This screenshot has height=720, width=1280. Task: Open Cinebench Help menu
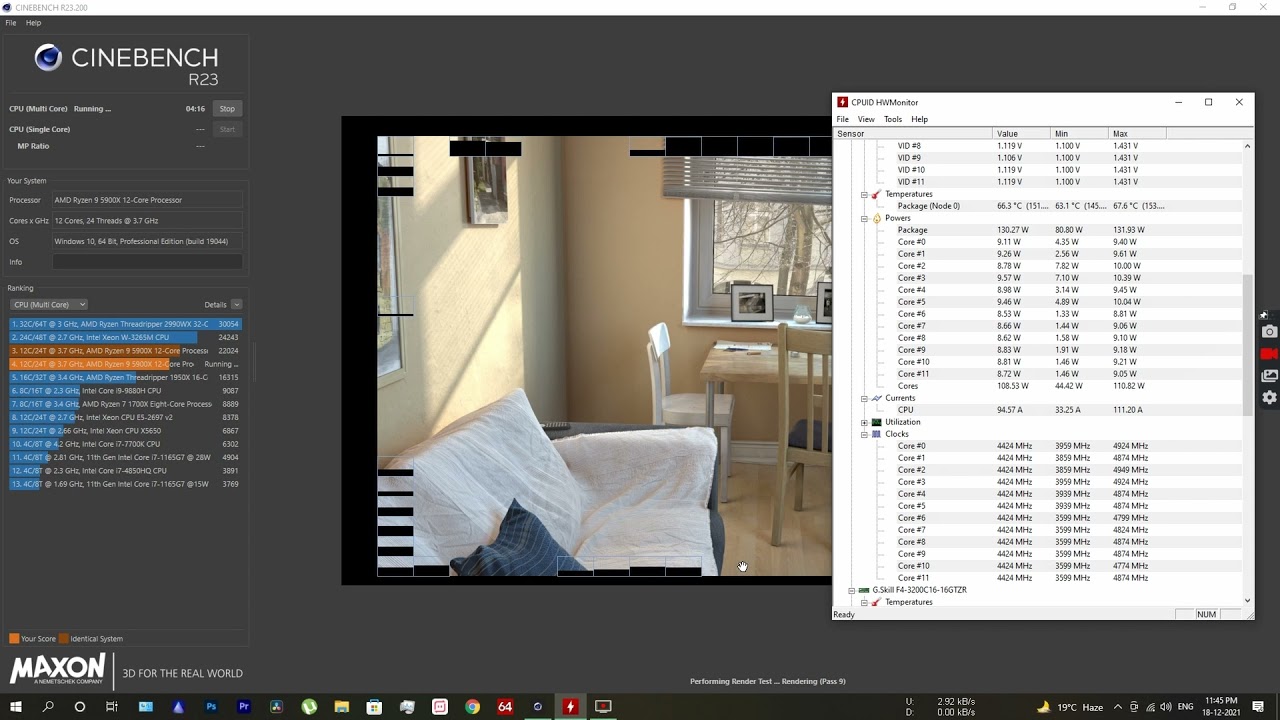pyautogui.click(x=33, y=22)
